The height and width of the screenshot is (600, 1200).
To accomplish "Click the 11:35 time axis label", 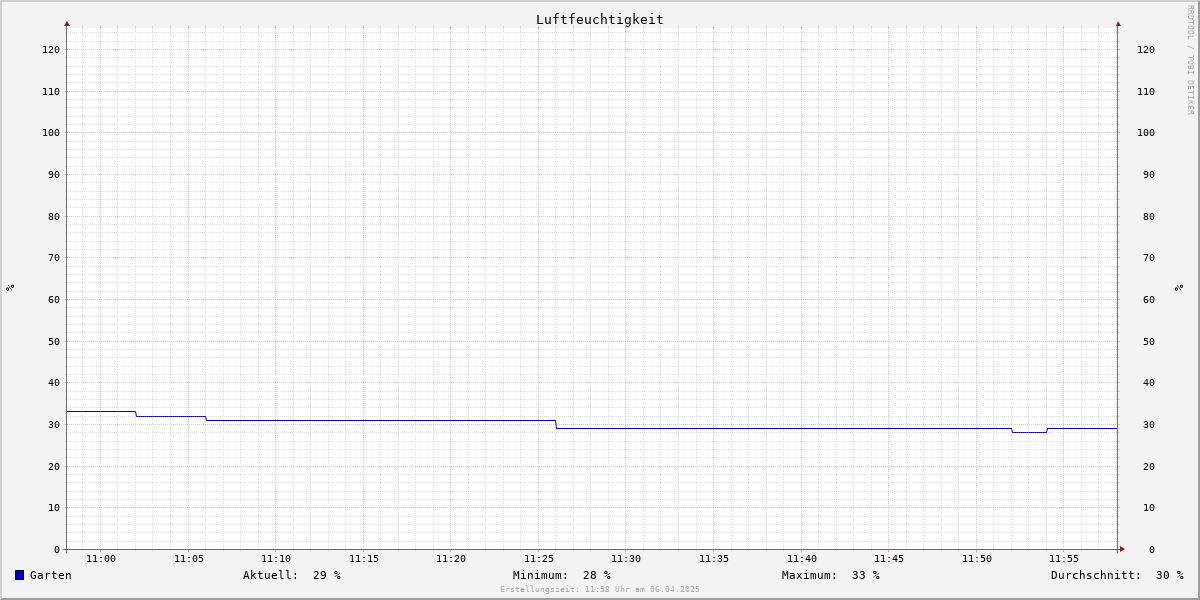I will coord(714,559).
